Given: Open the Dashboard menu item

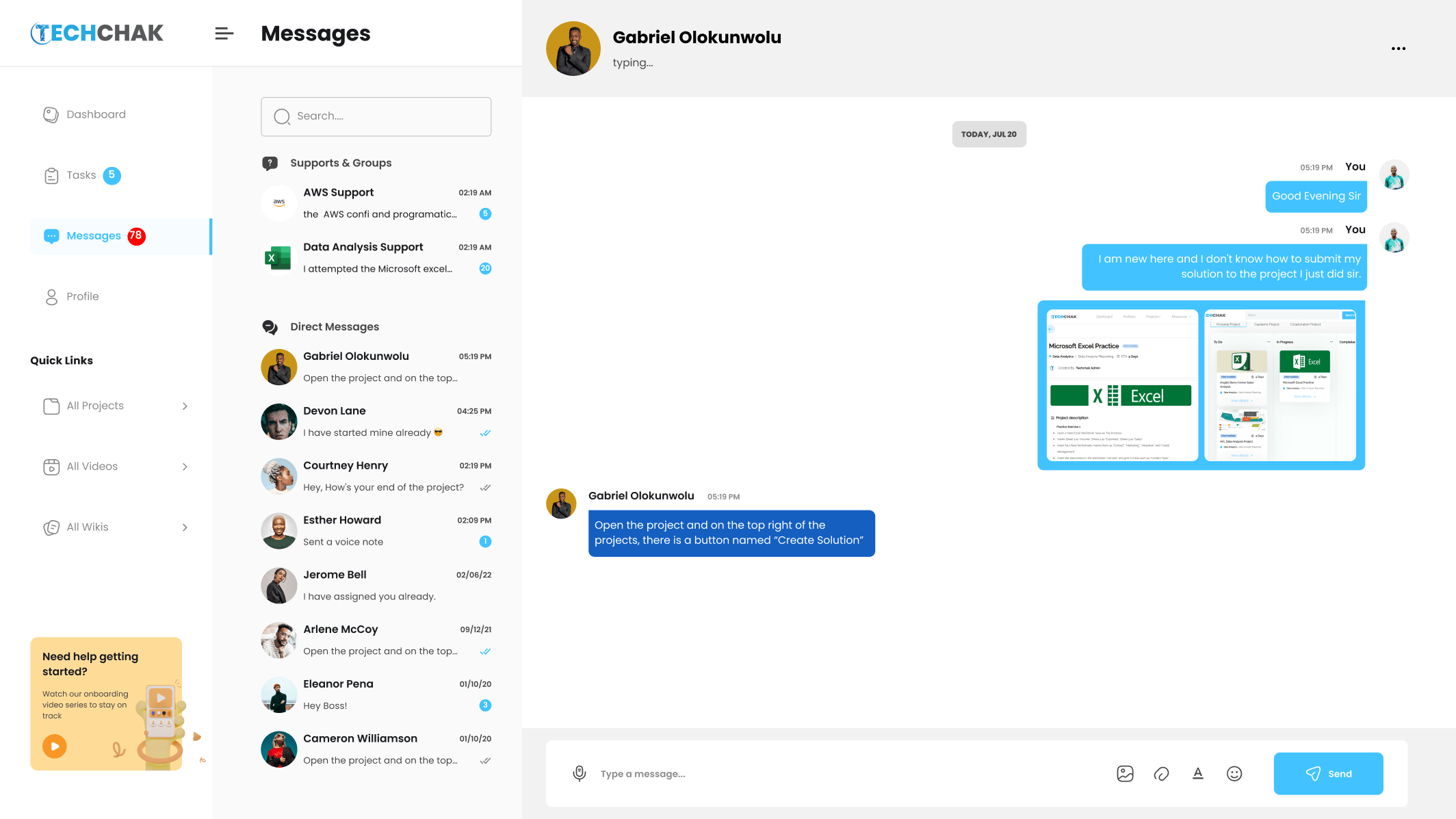Looking at the screenshot, I should tap(96, 114).
